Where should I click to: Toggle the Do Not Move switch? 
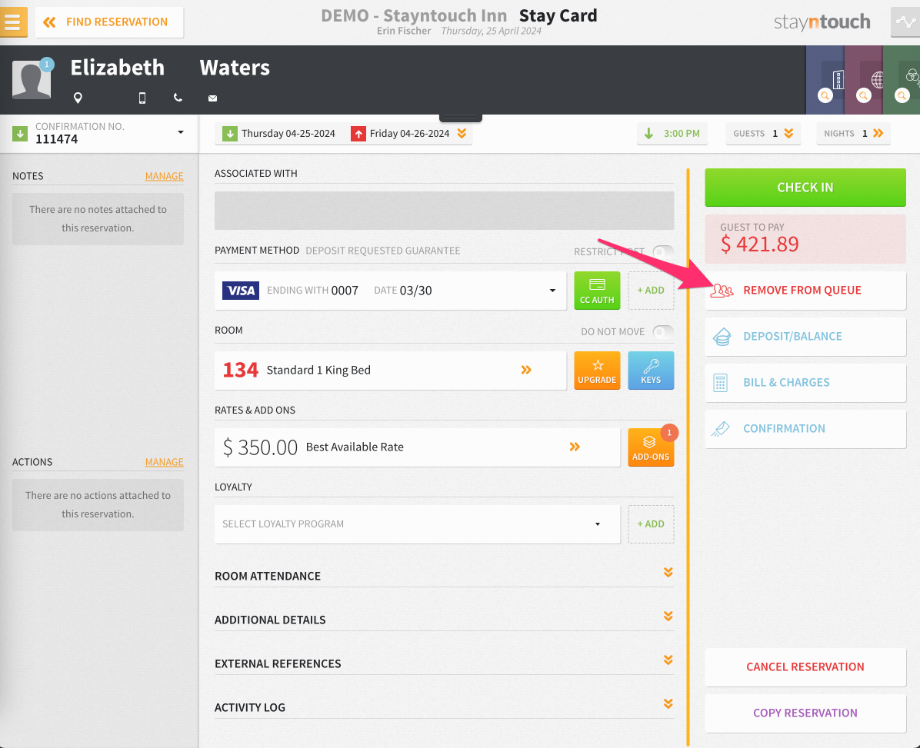coord(663,332)
